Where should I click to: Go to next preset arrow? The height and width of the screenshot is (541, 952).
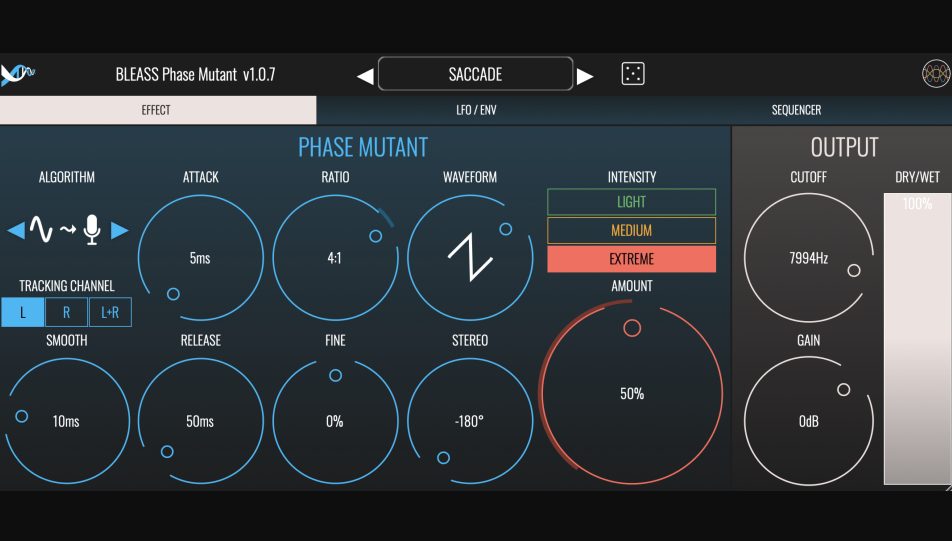tap(585, 77)
